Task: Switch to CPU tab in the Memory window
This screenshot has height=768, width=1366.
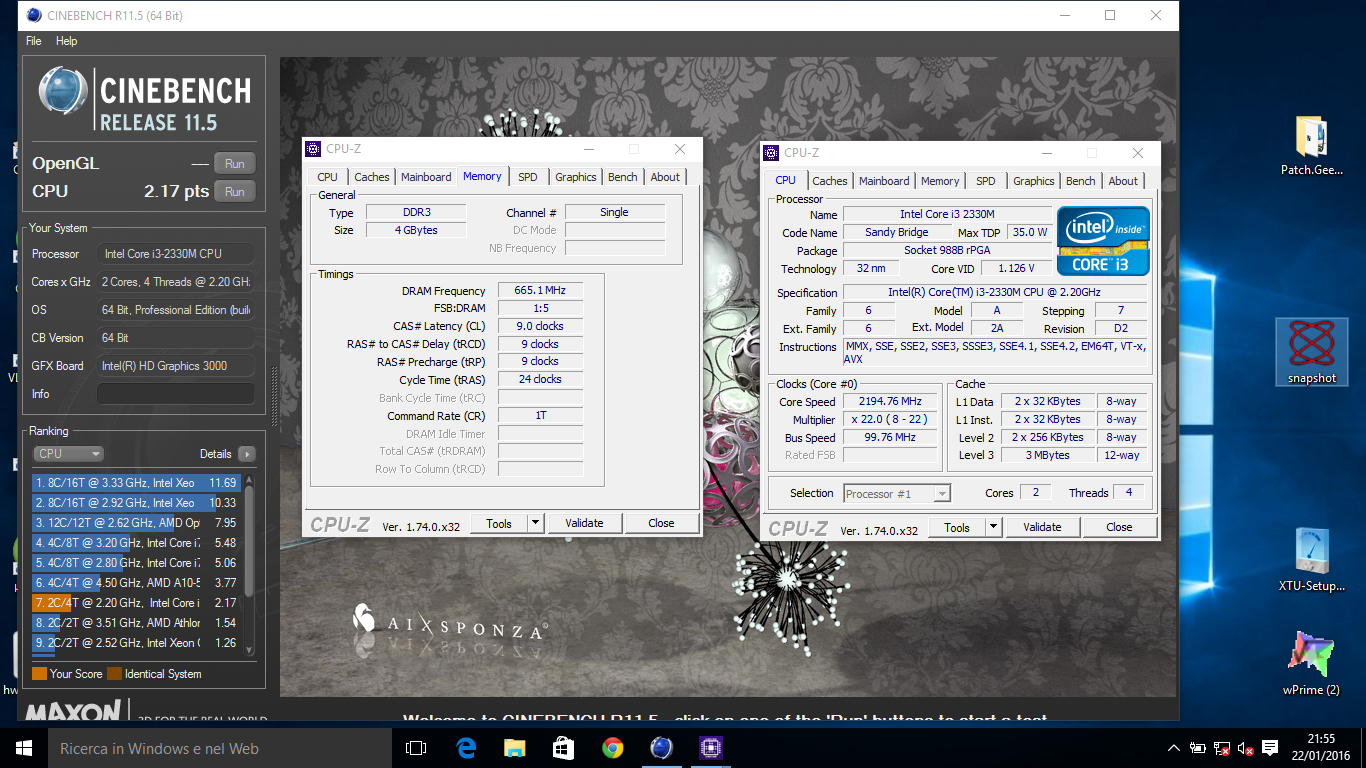Action: pos(327,177)
